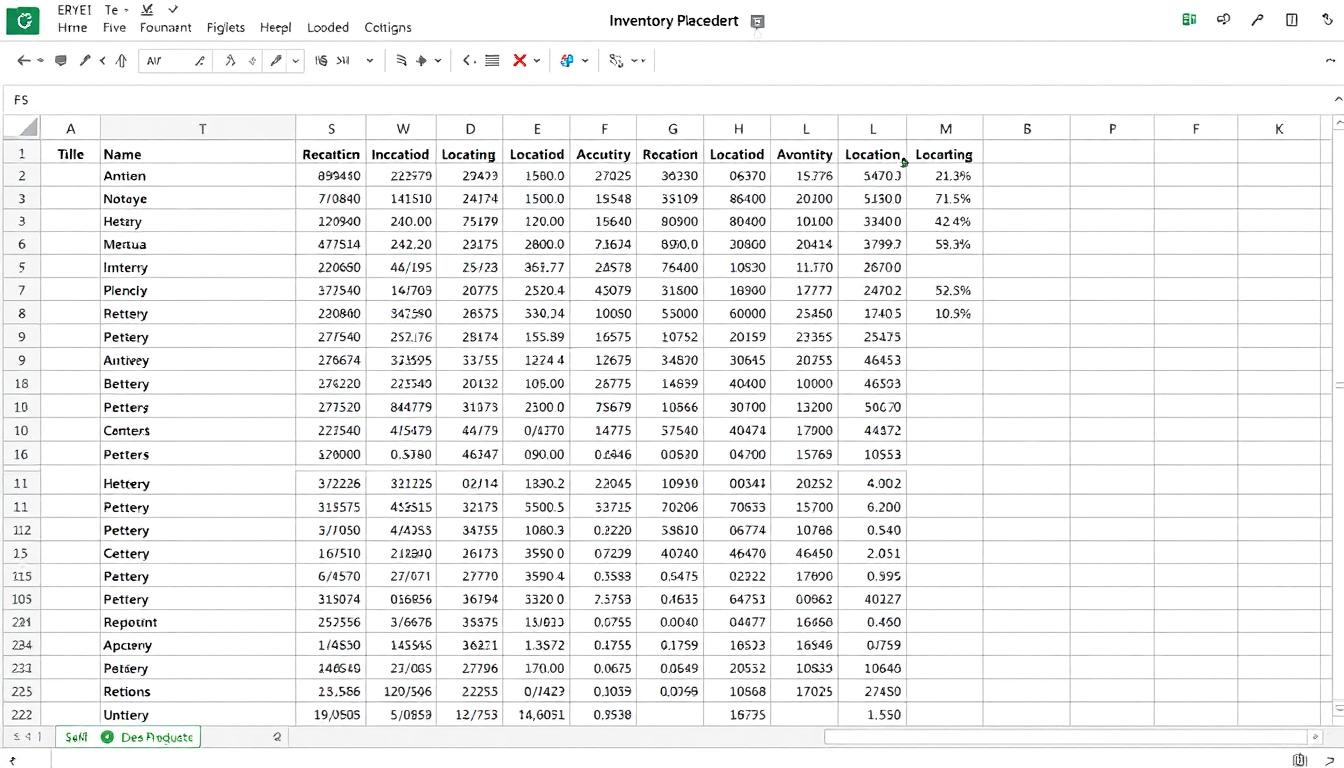Open dropdown arrow next to red X
The width and height of the screenshot is (1344, 768).
(x=537, y=61)
